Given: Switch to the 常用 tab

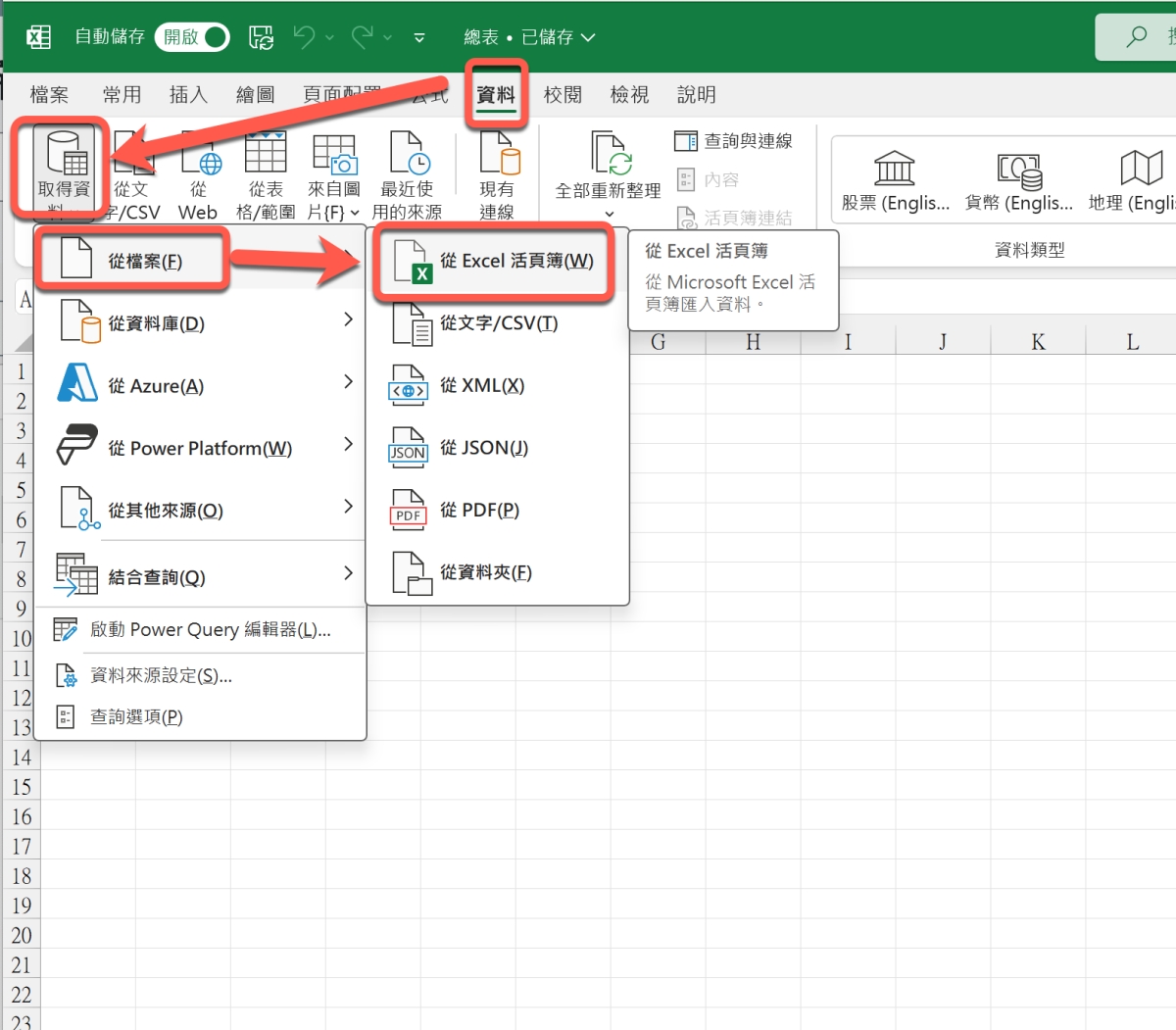Looking at the screenshot, I should (122, 95).
